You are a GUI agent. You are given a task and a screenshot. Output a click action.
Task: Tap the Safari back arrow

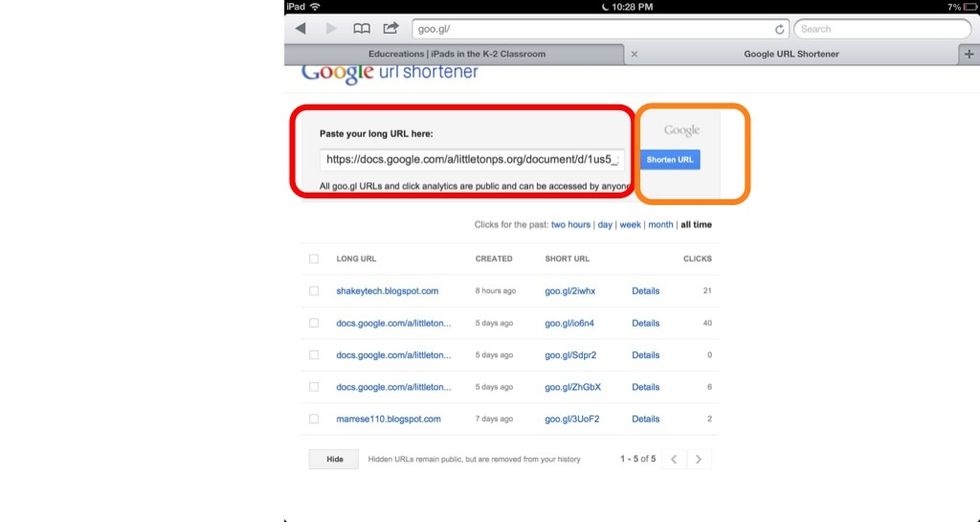pyautogui.click(x=301, y=29)
